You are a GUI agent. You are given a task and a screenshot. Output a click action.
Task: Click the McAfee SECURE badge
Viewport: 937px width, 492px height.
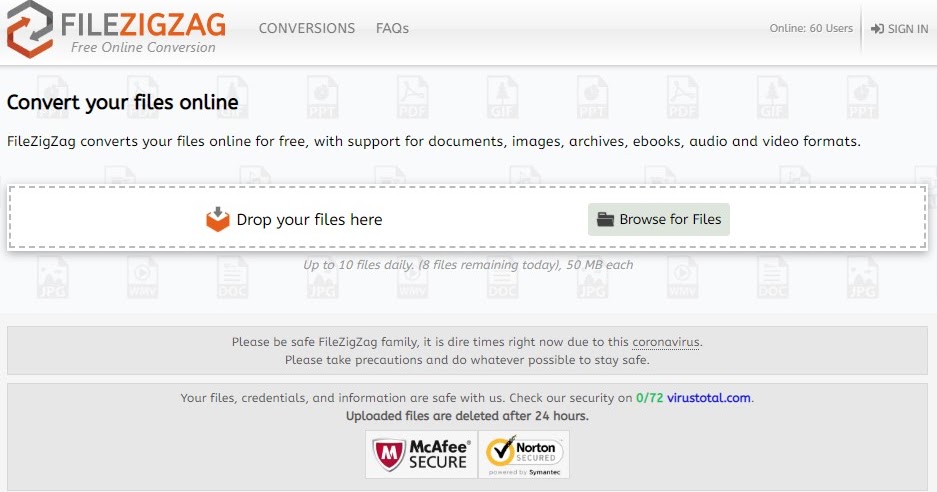point(421,454)
